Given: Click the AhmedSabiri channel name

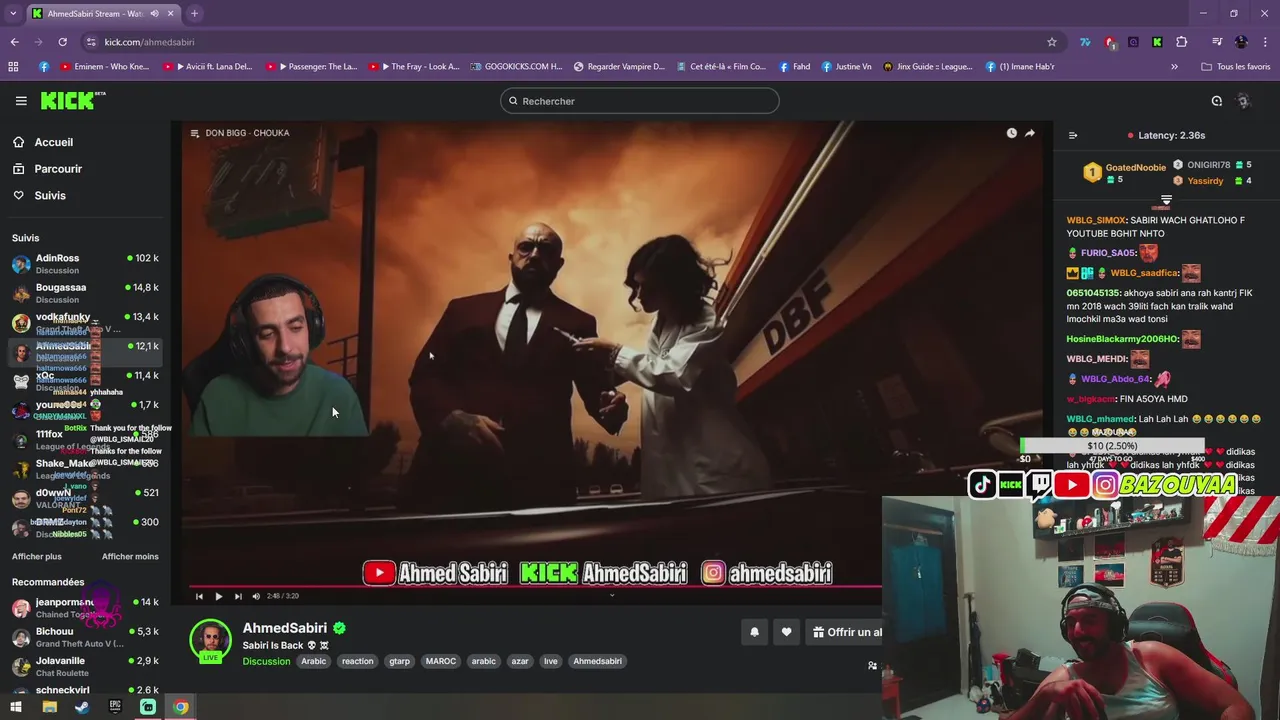Looking at the screenshot, I should pyautogui.click(x=285, y=628).
